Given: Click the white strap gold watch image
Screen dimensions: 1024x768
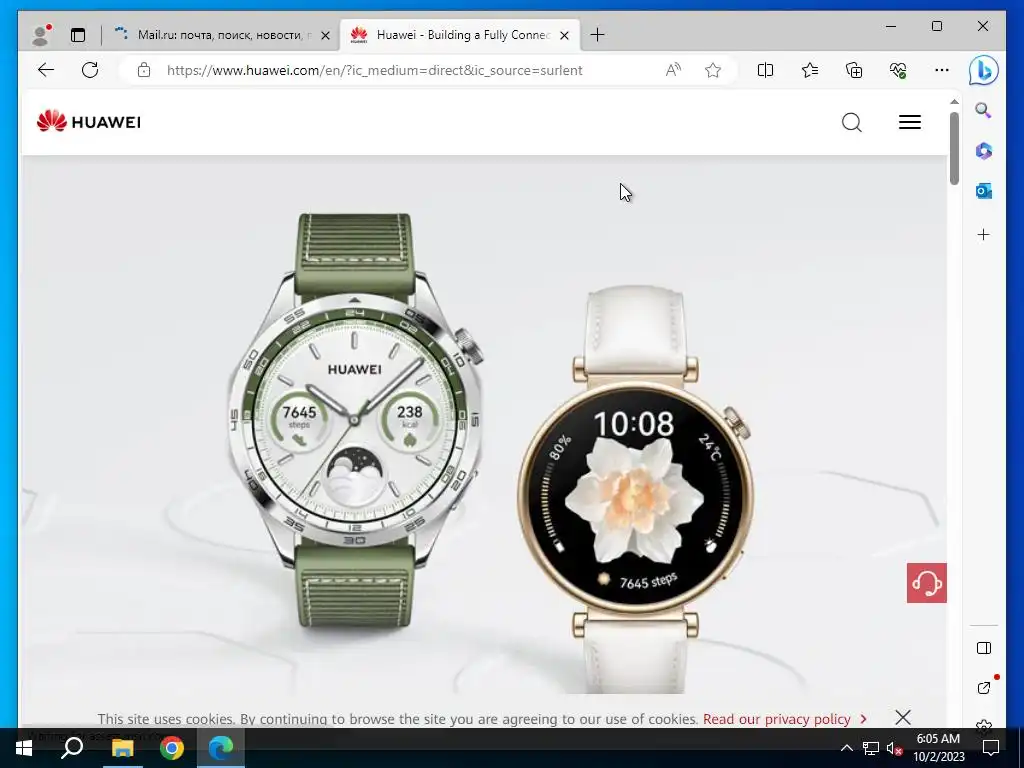Looking at the screenshot, I should 635,490.
